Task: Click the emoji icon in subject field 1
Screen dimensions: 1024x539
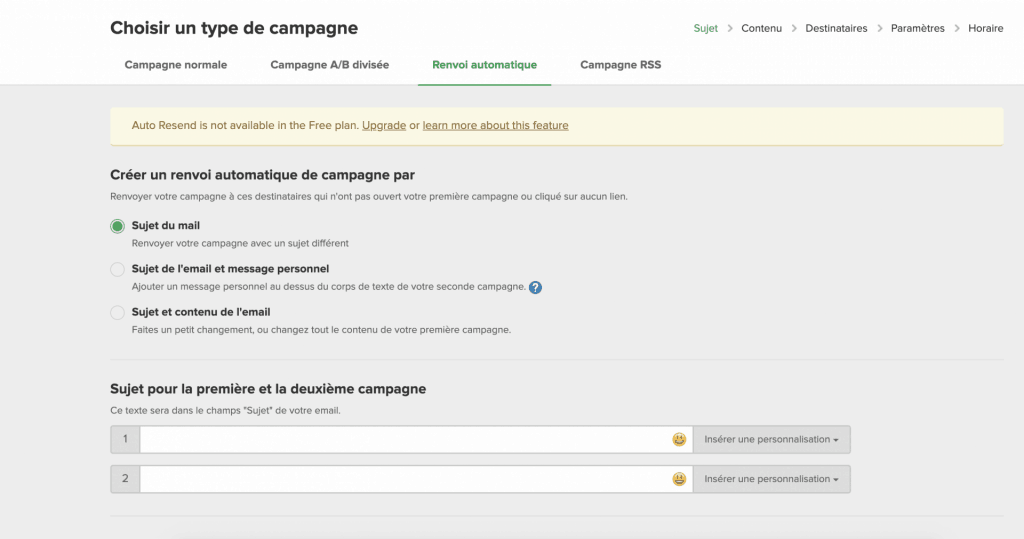Action: pyautogui.click(x=679, y=439)
